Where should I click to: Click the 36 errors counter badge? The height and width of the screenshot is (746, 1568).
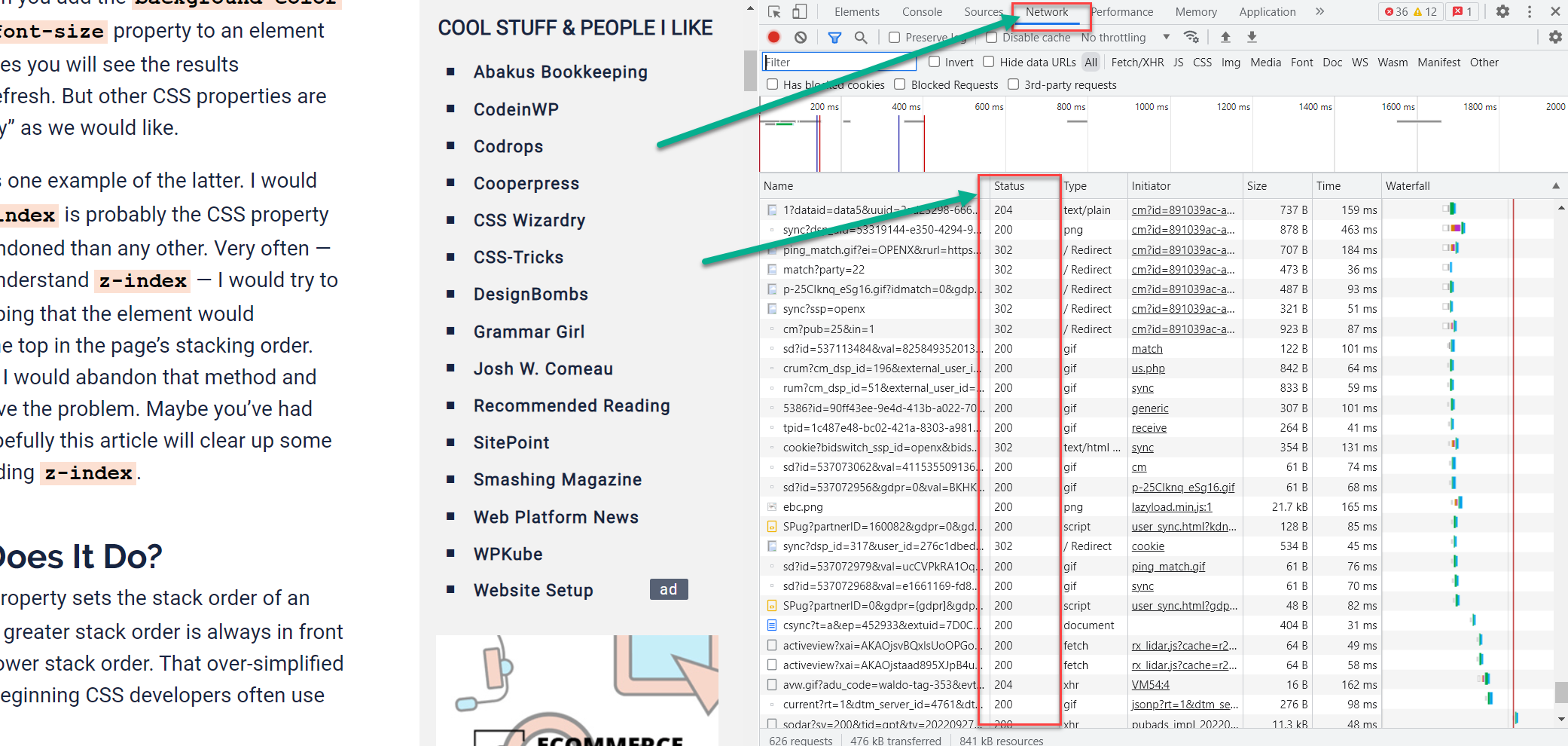pyautogui.click(x=1396, y=11)
